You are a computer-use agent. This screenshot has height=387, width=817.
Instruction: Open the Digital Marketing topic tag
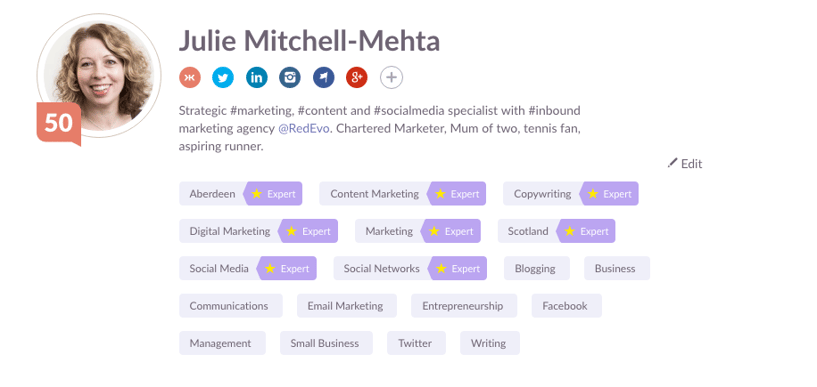coord(258,231)
